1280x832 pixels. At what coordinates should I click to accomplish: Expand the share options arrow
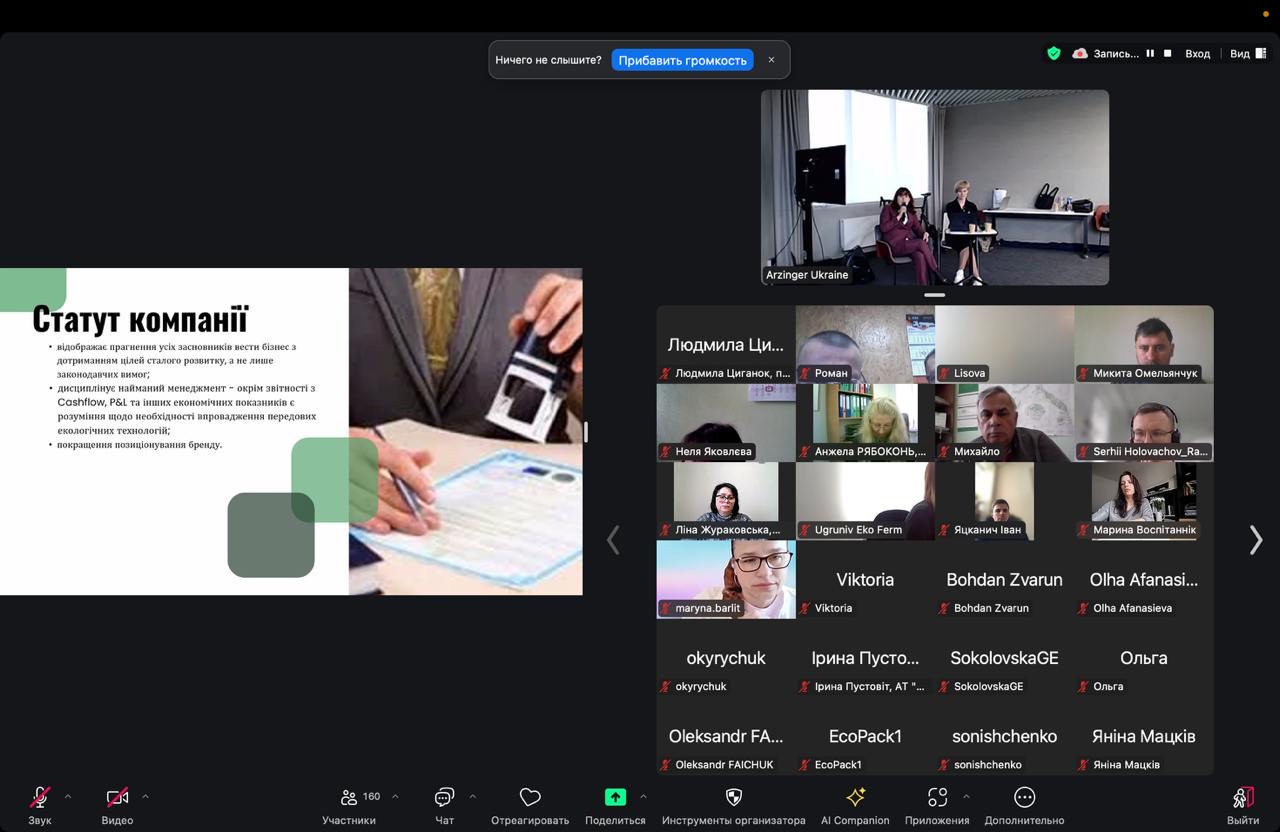(643, 797)
